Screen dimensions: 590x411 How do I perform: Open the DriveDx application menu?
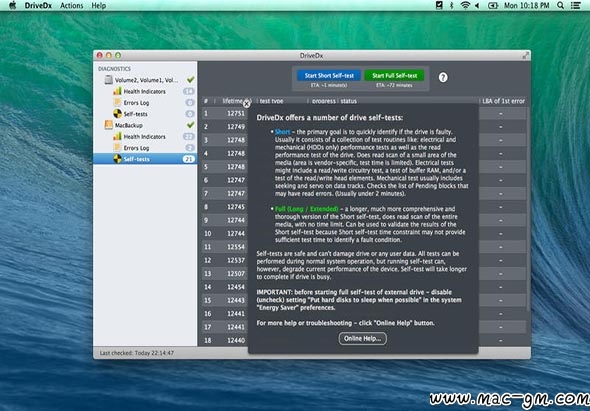38,6
